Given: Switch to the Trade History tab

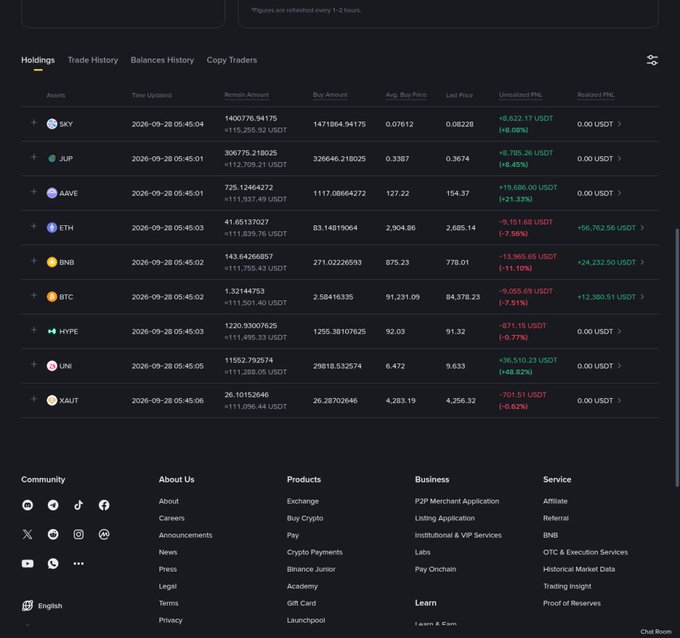Looking at the screenshot, I should pyautogui.click(x=93, y=60).
